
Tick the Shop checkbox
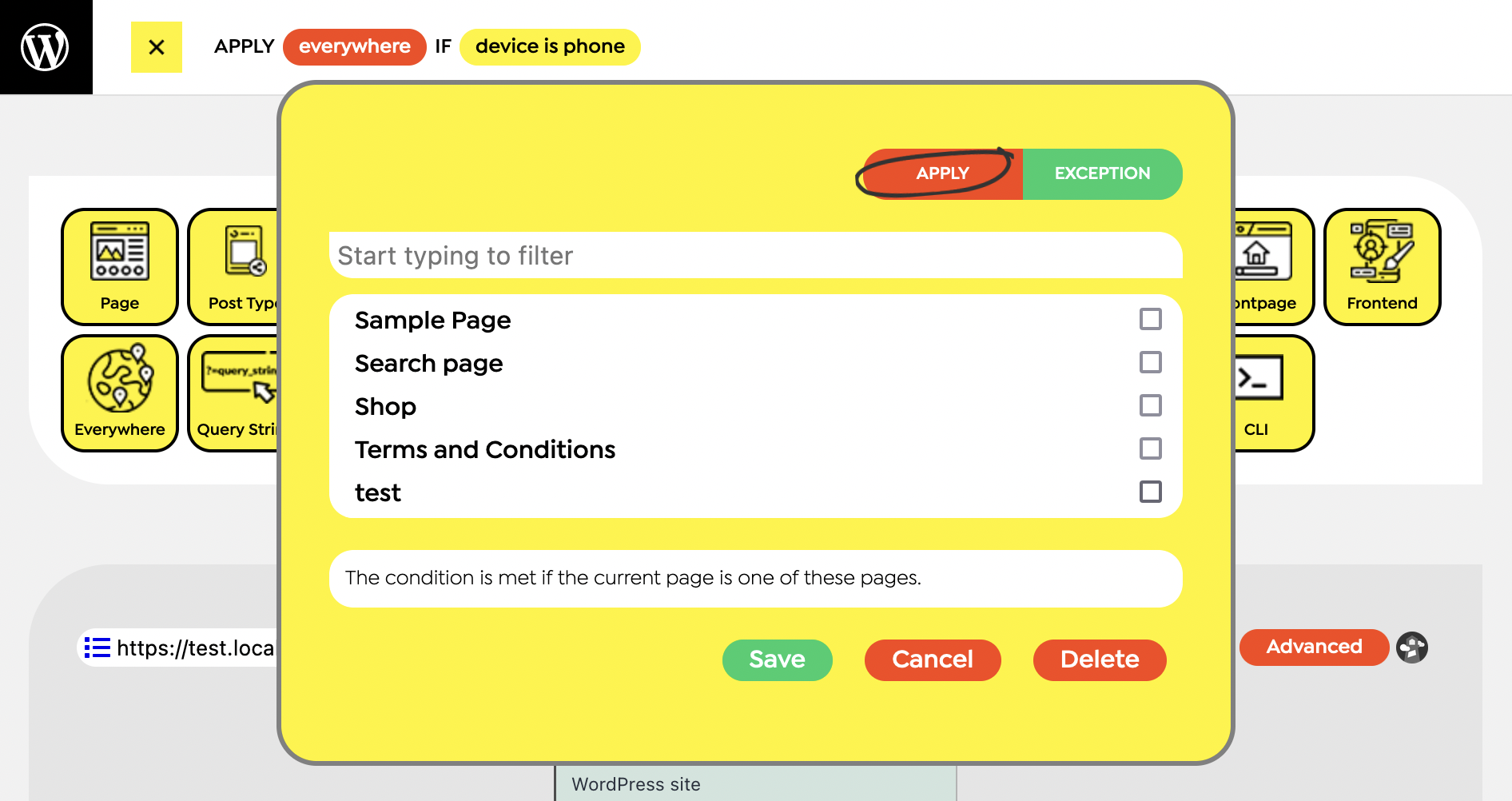pos(1151,405)
